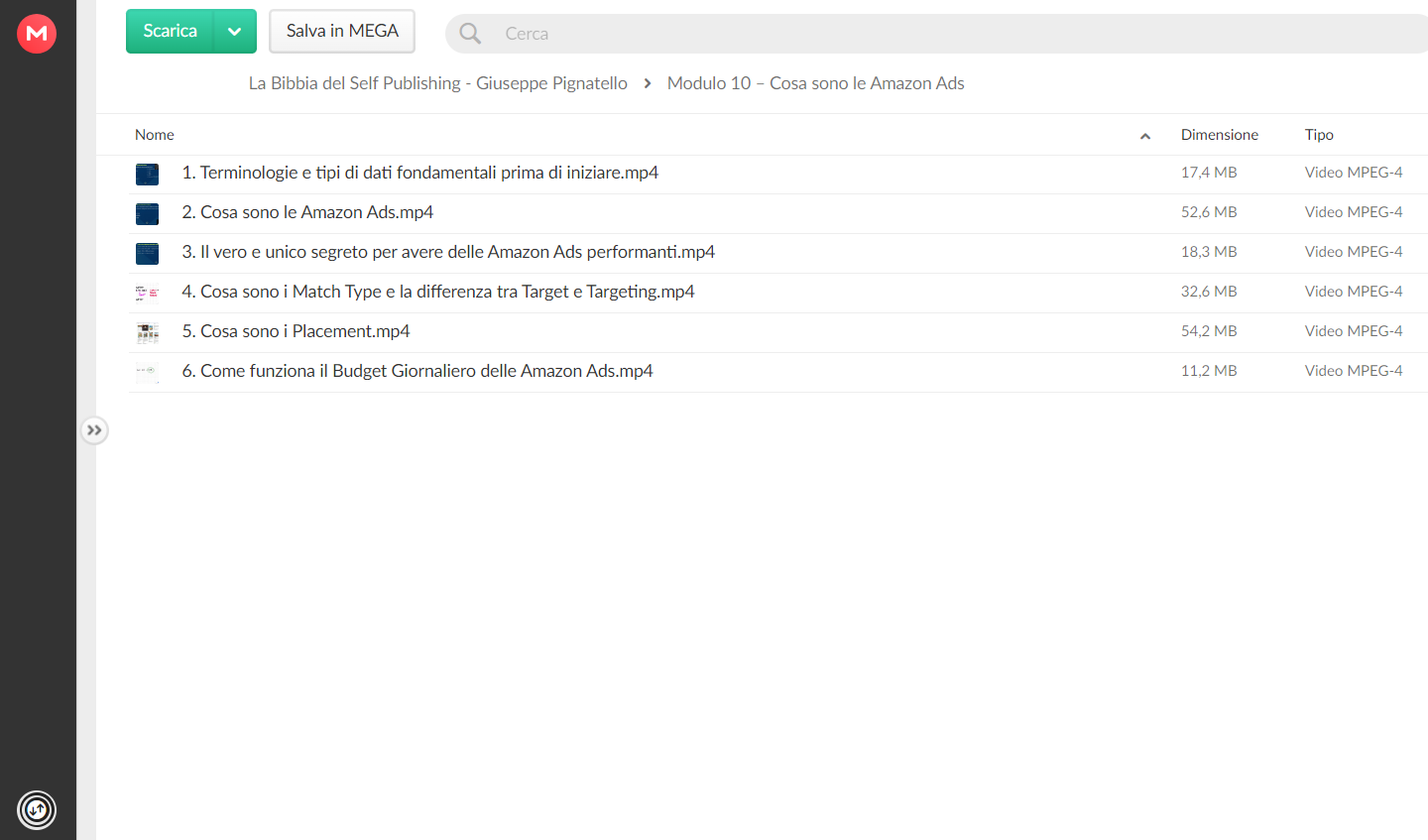Viewport: 1428px width, 840px height.
Task: Click Salva in MEGA button
Action: [x=342, y=32]
